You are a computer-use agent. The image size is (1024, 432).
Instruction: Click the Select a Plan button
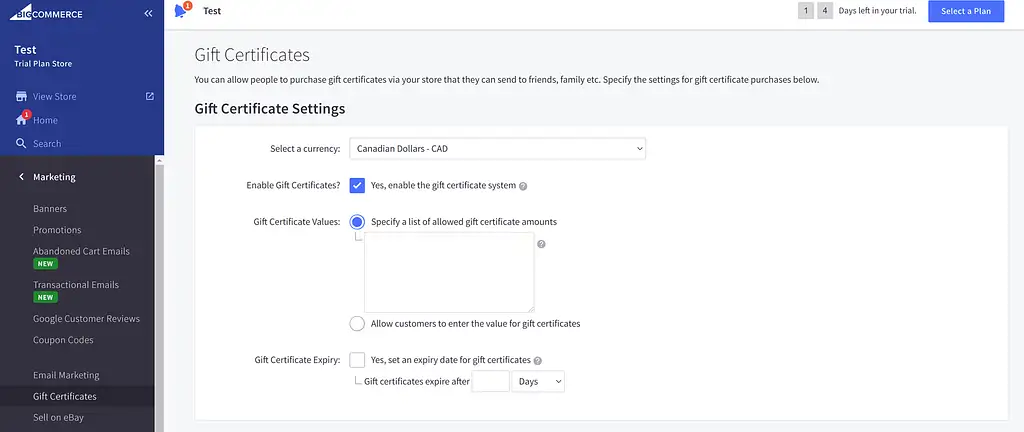click(x=966, y=11)
